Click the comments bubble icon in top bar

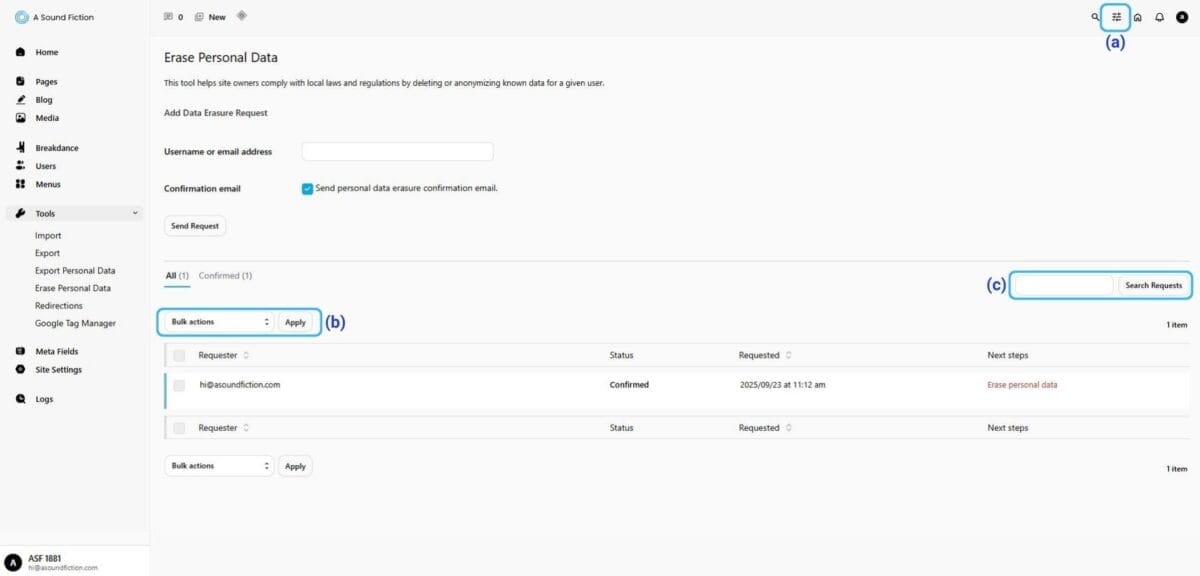pyautogui.click(x=168, y=17)
